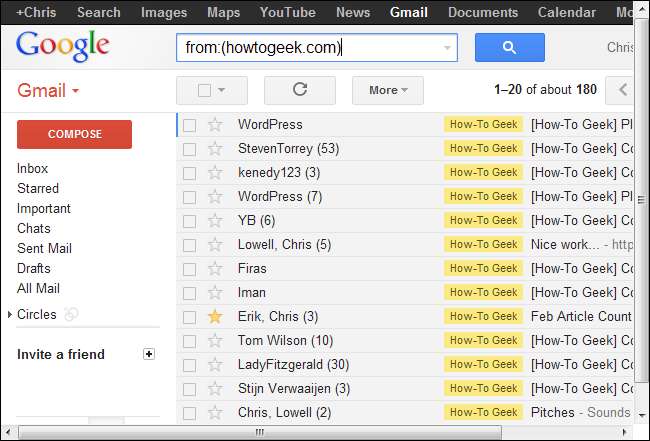Open the Inbox folder
This screenshot has width=650, height=441.
click(32, 168)
